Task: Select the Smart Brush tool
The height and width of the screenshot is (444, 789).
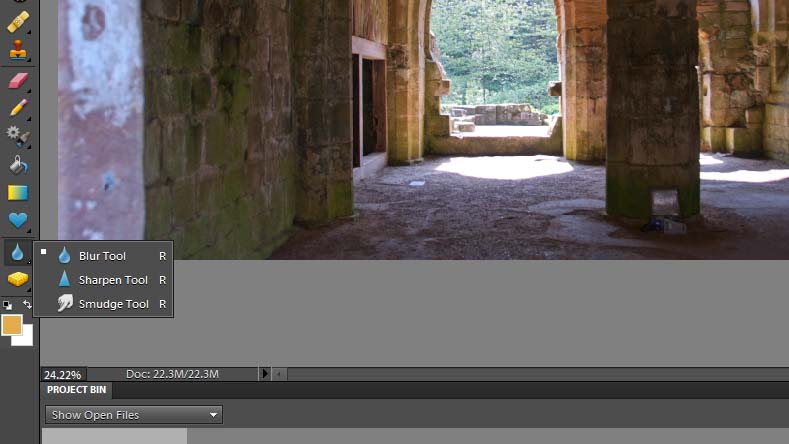Action: [18, 135]
